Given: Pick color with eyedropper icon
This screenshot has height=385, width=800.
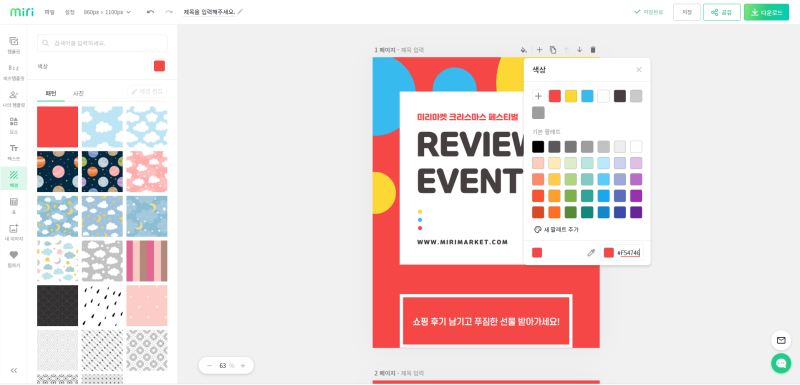Looking at the screenshot, I should (x=591, y=252).
